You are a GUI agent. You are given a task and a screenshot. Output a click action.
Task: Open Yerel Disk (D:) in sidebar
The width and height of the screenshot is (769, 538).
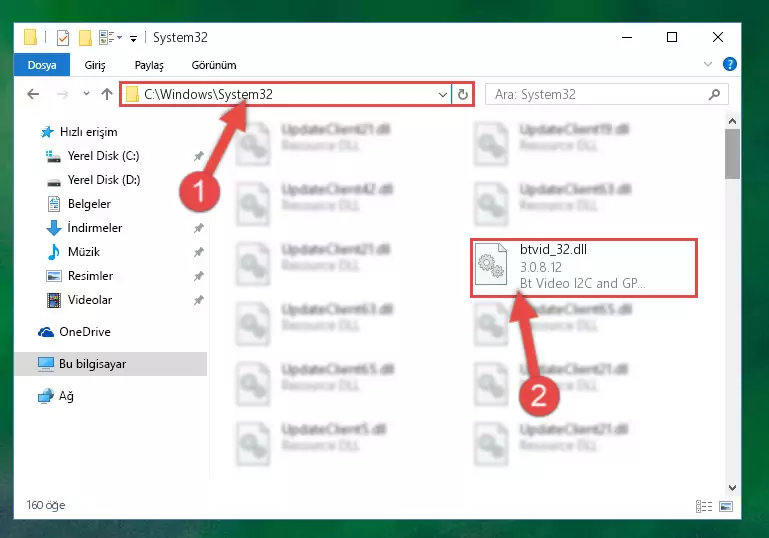click(103, 180)
